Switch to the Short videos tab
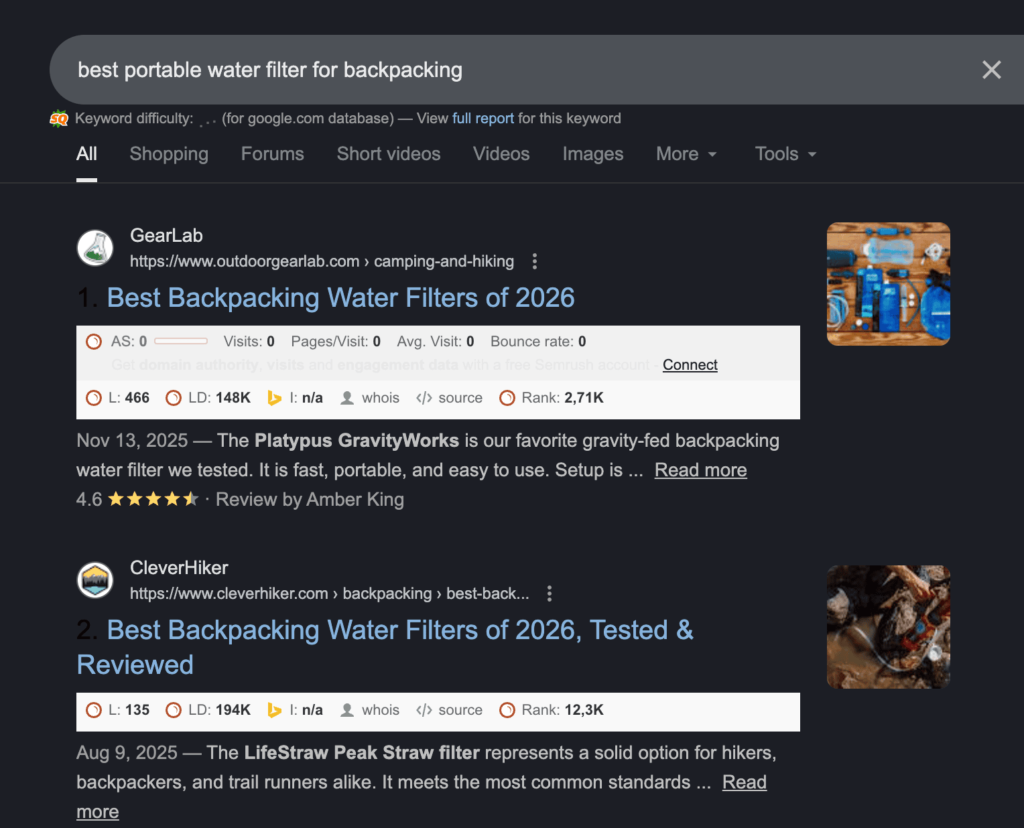1024x828 pixels. coord(388,154)
